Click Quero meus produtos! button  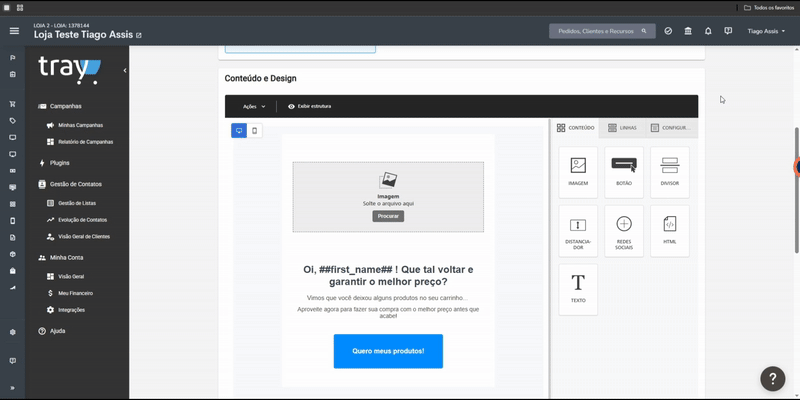(388, 351)
